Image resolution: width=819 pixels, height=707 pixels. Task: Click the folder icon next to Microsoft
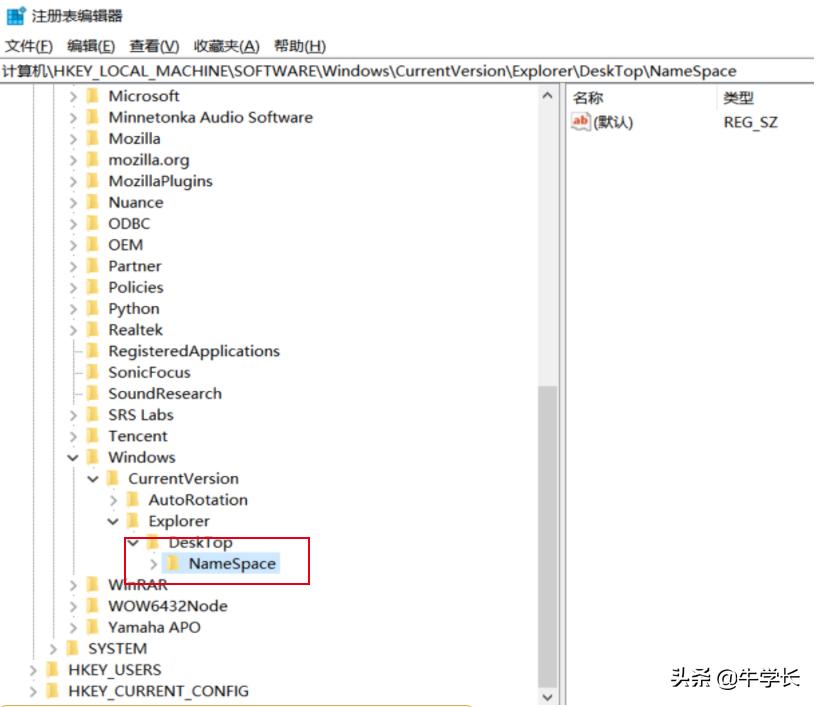click(93, 96)
